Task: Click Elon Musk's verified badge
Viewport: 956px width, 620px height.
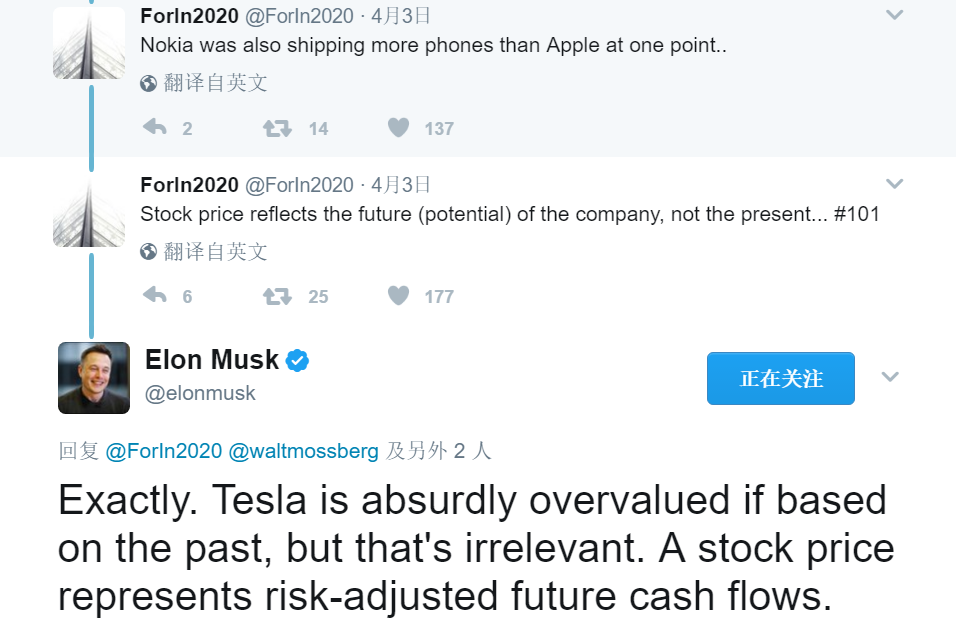Action: pyautogui.click(x=298, y=360)
